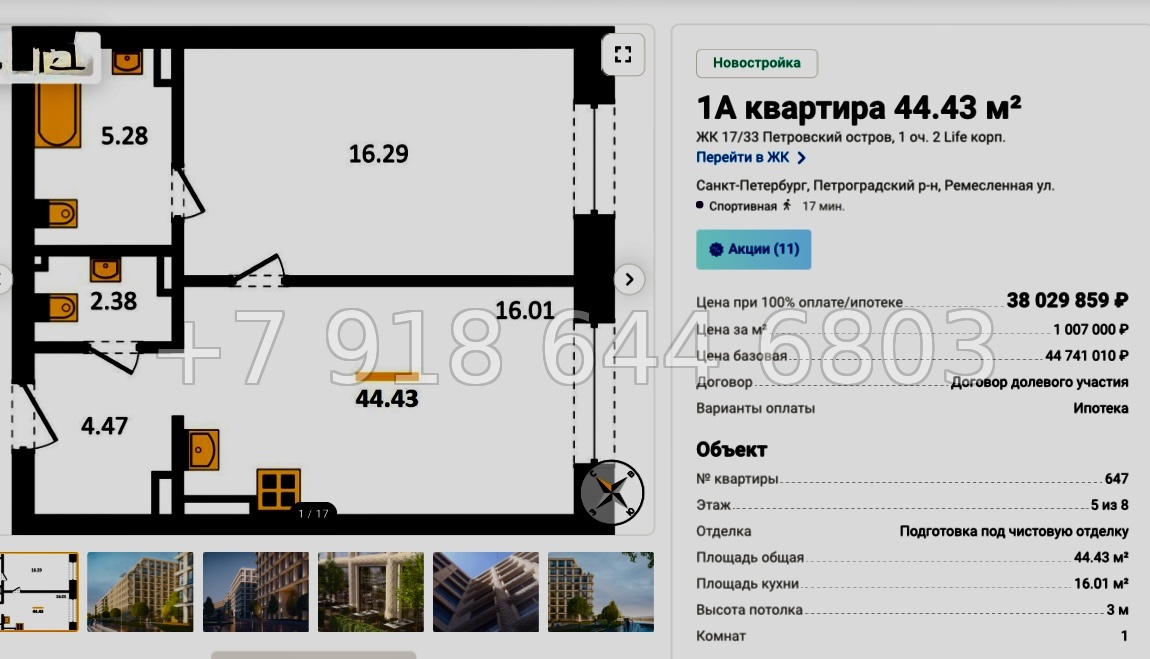Screen dimensions: 1150x659
Task: Open the Акции (11) promotions button
Action: (753, 249)
